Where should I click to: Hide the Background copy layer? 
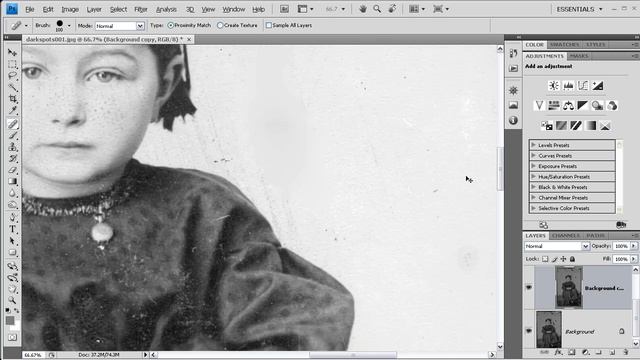529,288
